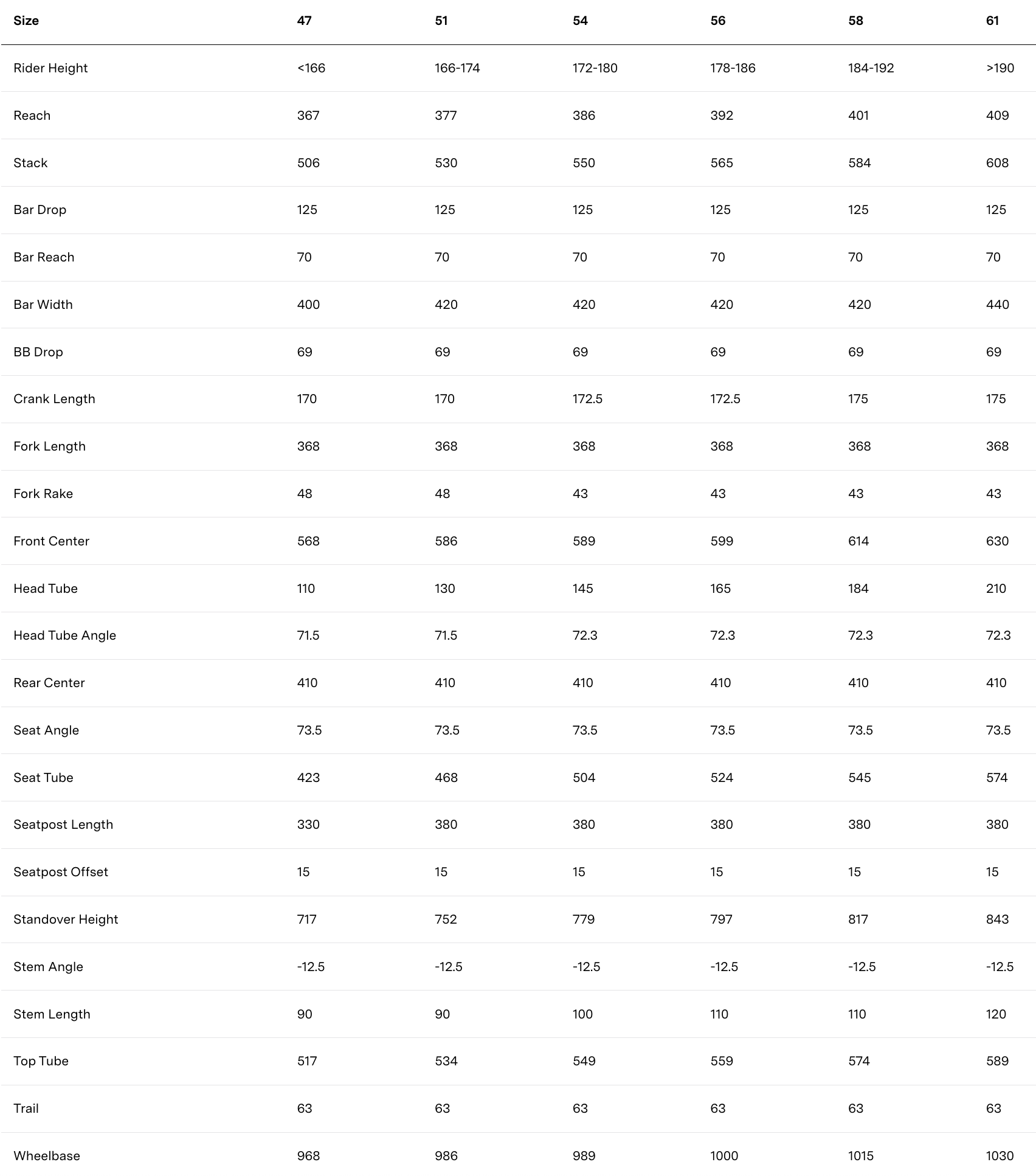This screenshot has height=1176, width=1036.
Task: Click the Stem Length 120 cell
Action: (996, 1014)
